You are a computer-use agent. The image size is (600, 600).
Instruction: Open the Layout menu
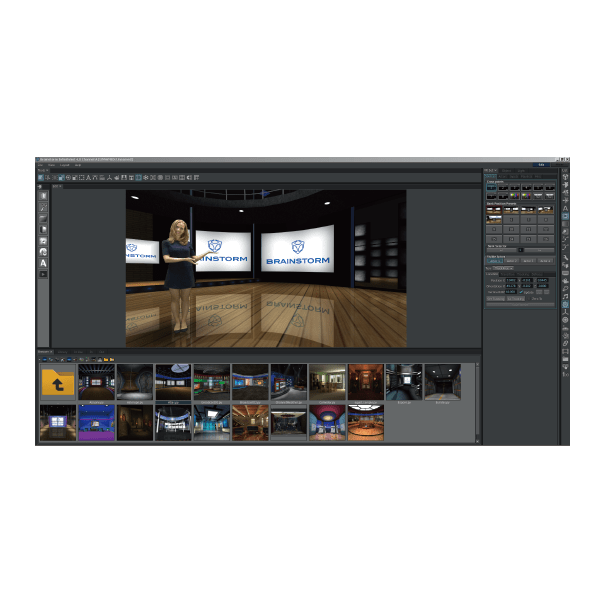(x=64, y=165)
